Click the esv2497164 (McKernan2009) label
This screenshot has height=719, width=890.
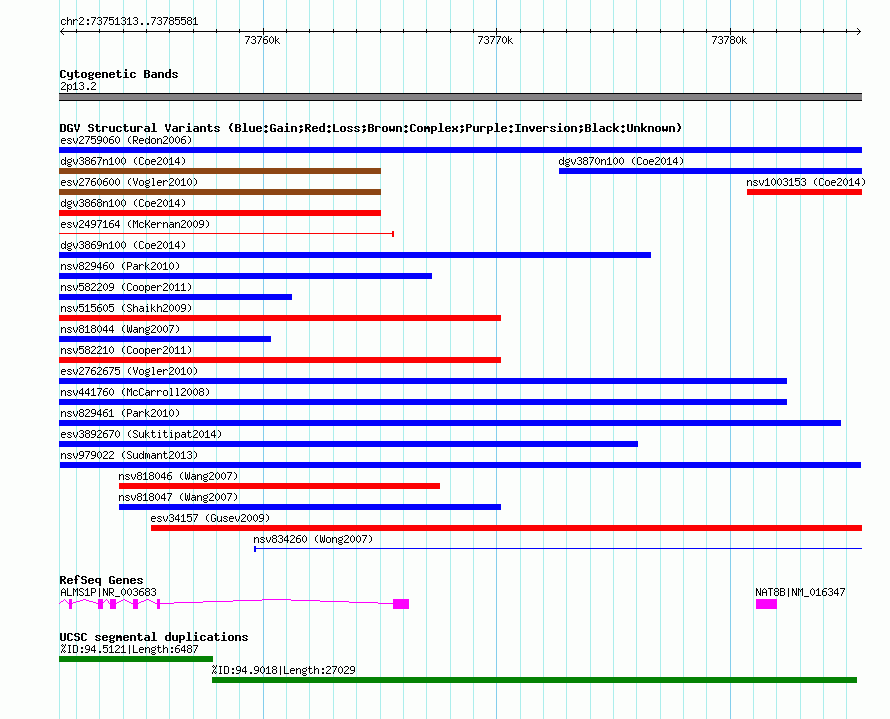coord(135,224)
